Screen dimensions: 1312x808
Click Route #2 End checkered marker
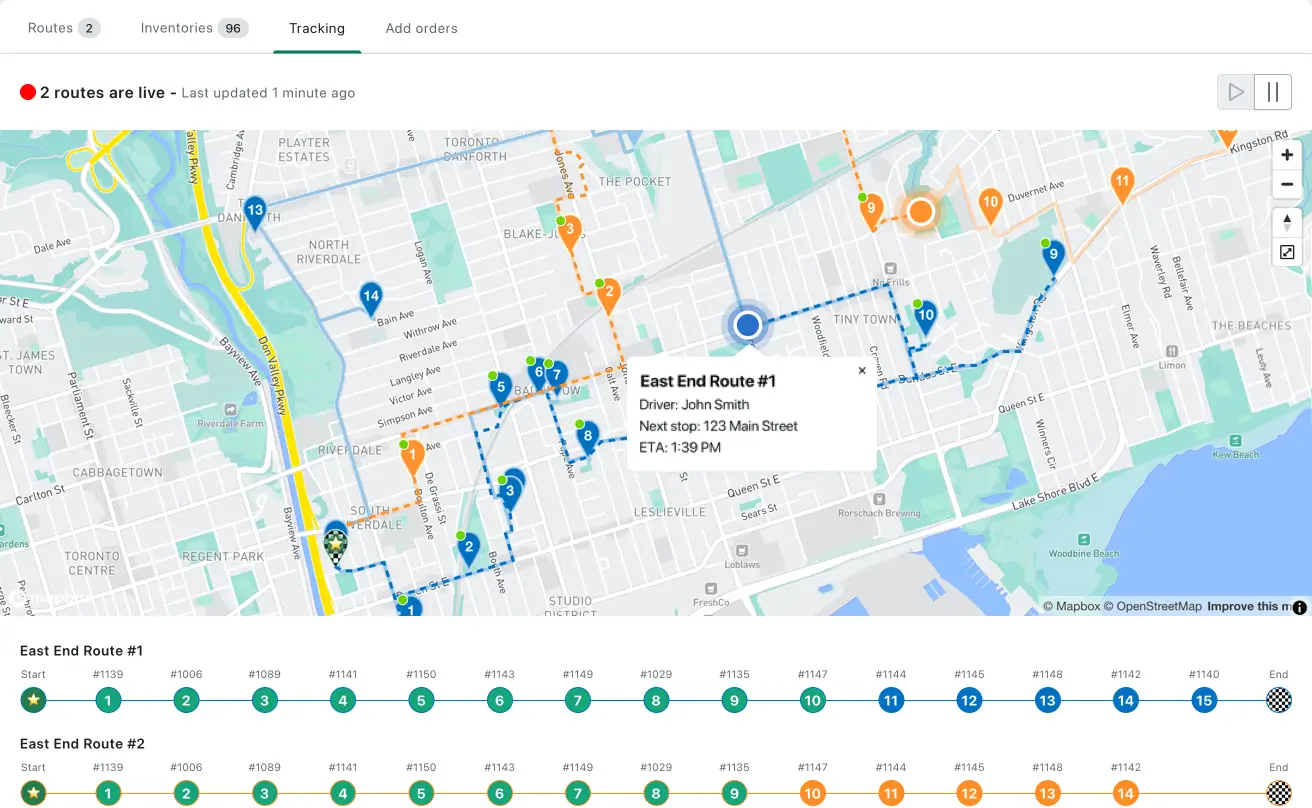pyautogui.click(x=1279, y=793)
